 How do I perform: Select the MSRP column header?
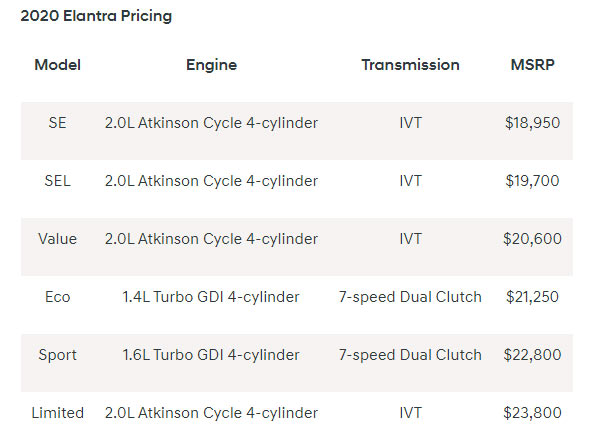point(532,65)
